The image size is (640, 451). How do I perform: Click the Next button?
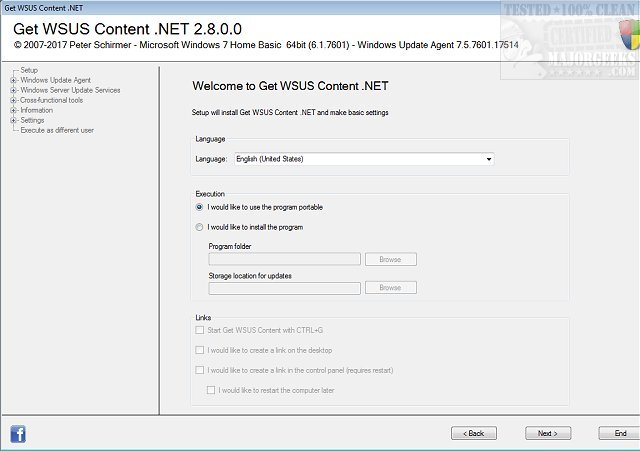[x=547, y=433]
